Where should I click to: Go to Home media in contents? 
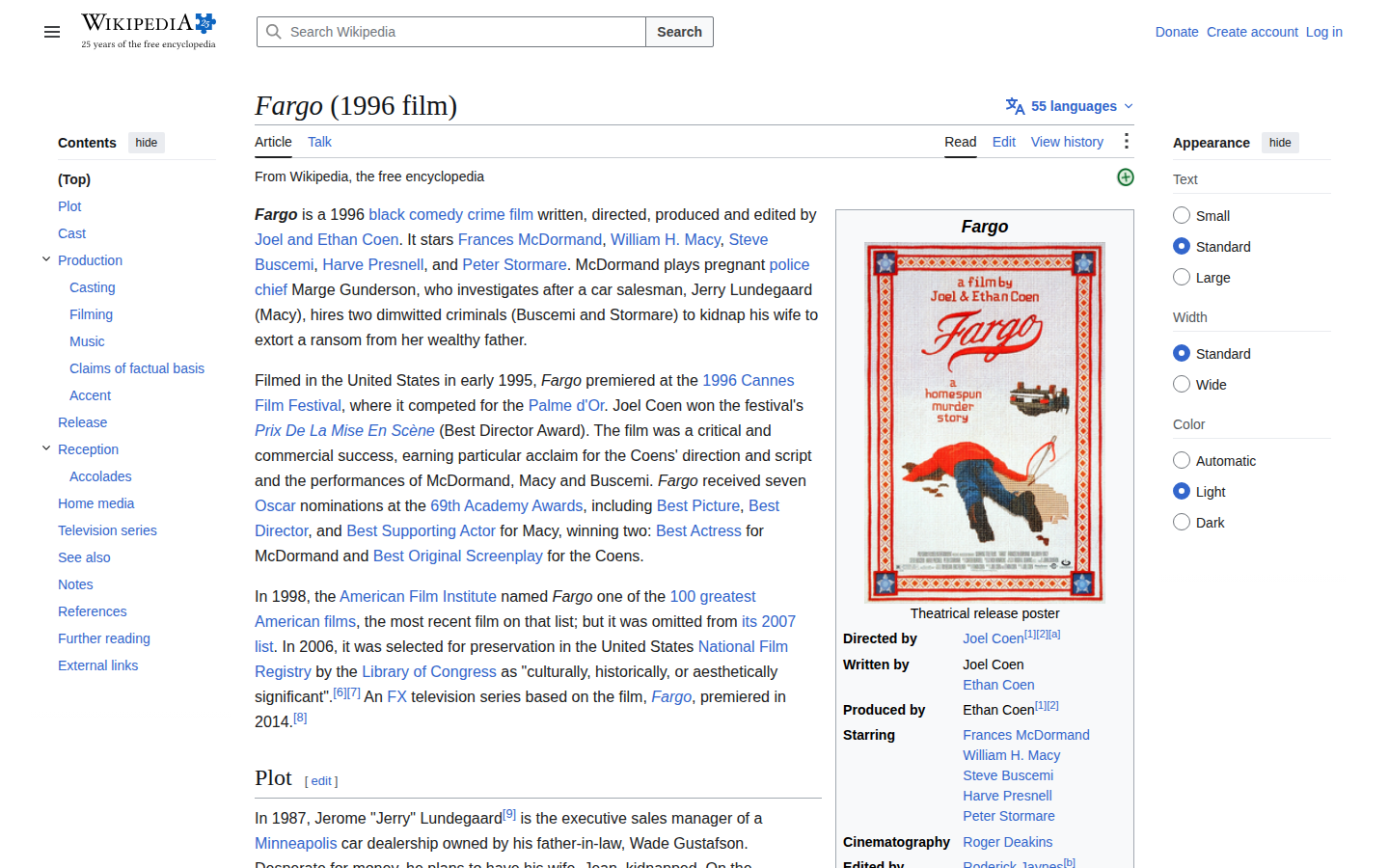coord(95,503)
